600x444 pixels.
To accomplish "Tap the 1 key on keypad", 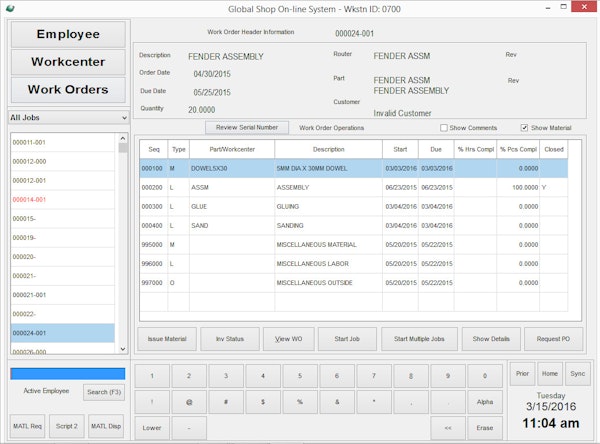I will [152, 376].
